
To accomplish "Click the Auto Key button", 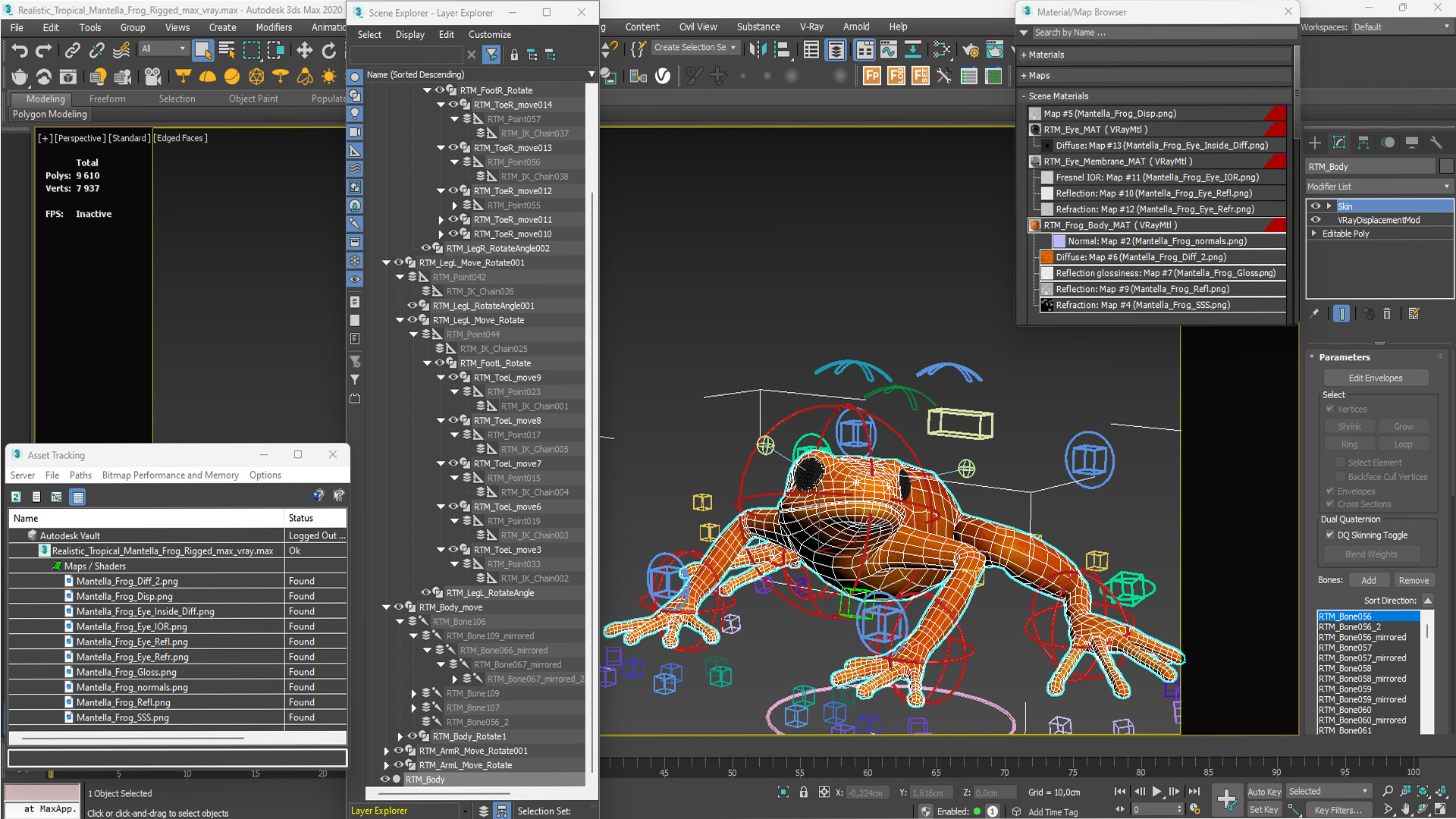I will click(x=1264, y=792).
